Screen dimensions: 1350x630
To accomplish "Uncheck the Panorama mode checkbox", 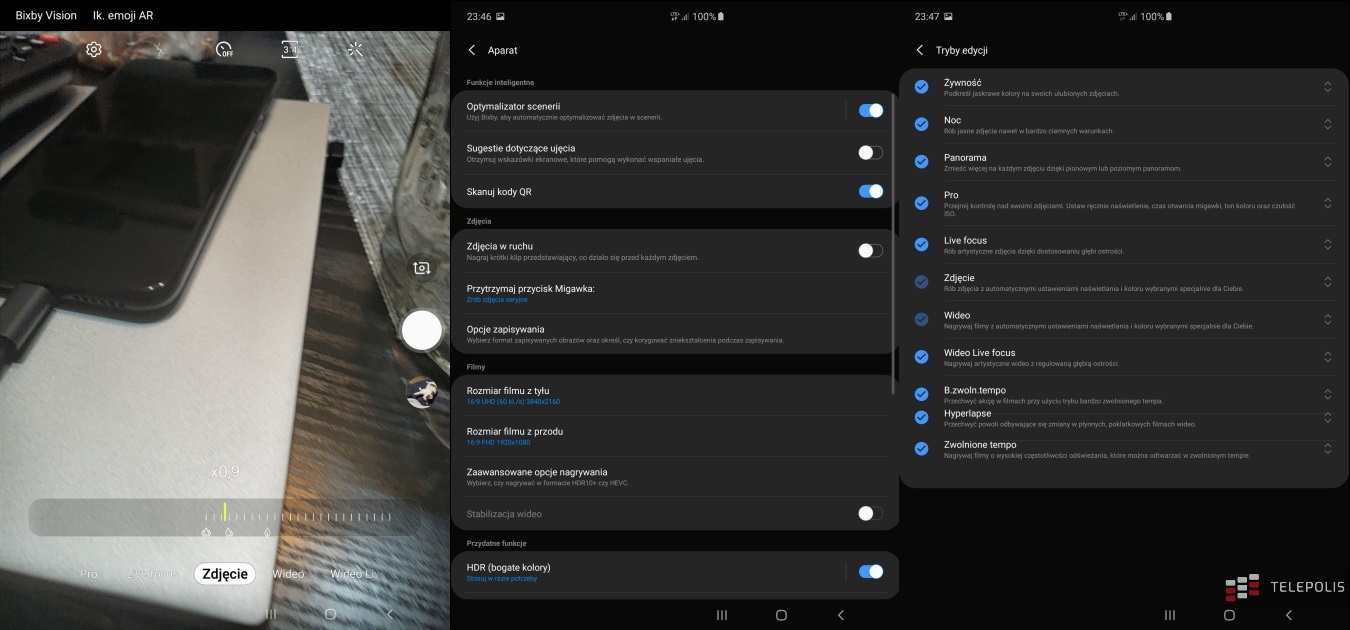I will (921, 161).
